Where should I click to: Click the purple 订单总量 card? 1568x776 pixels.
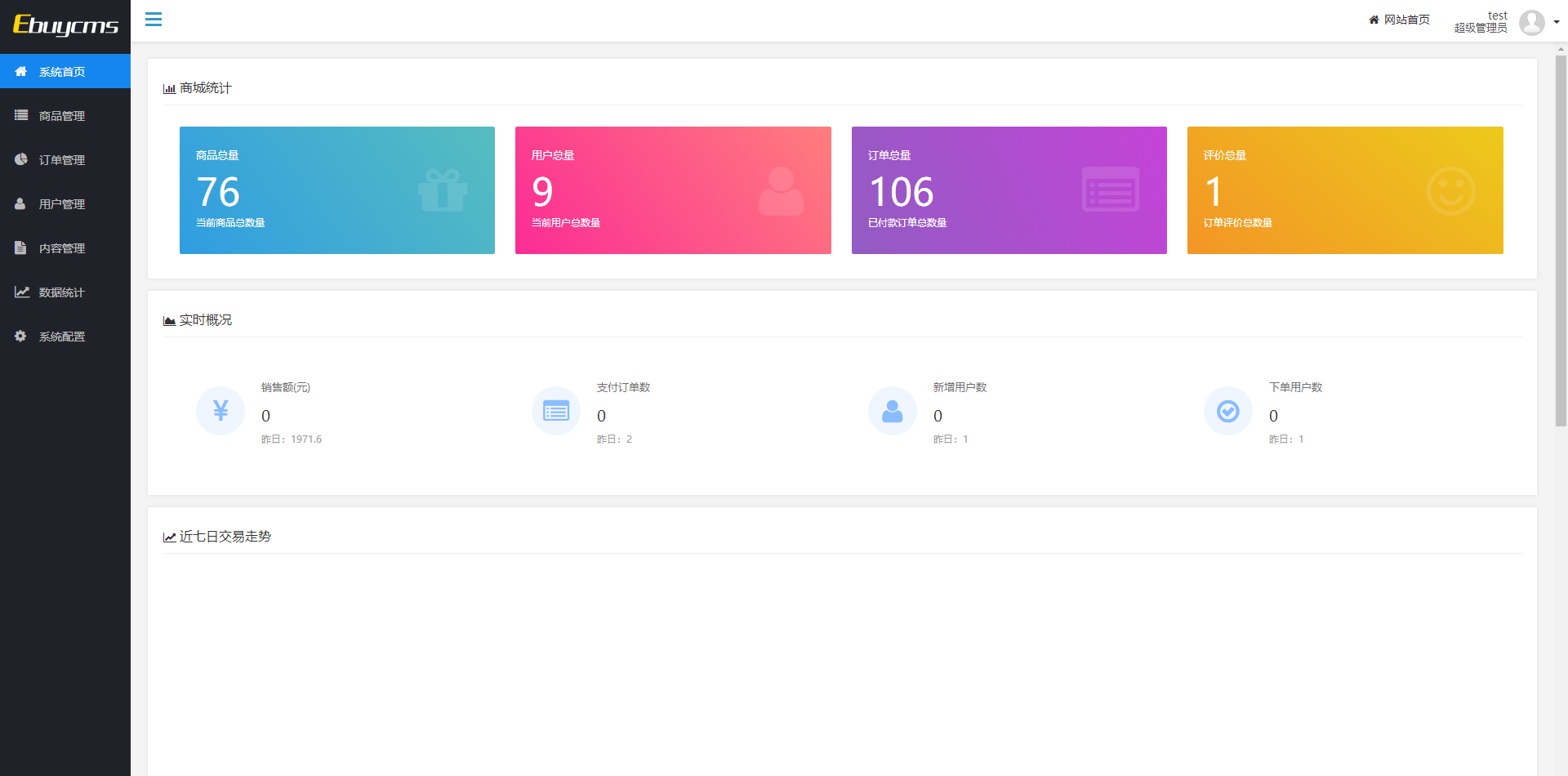(x=1009, y=190)
